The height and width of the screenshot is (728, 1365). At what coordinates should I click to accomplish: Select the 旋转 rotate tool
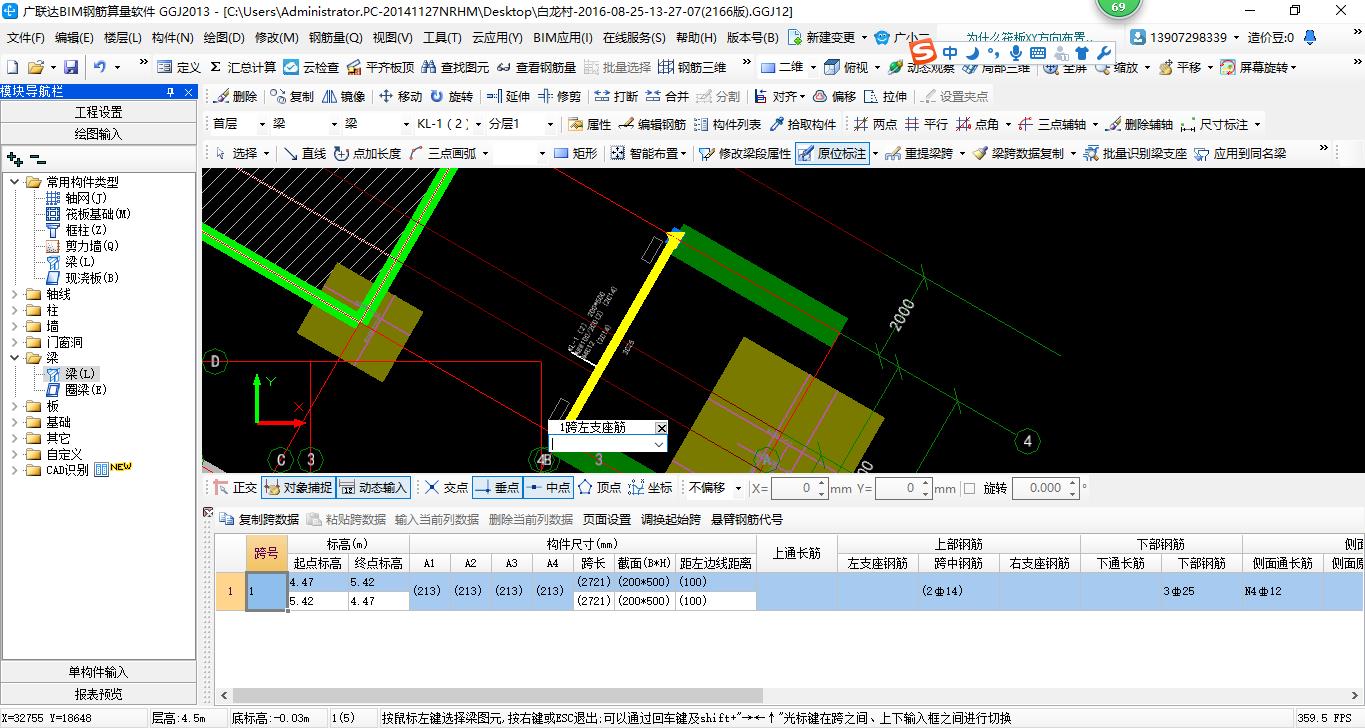click(x=452, y=97)
